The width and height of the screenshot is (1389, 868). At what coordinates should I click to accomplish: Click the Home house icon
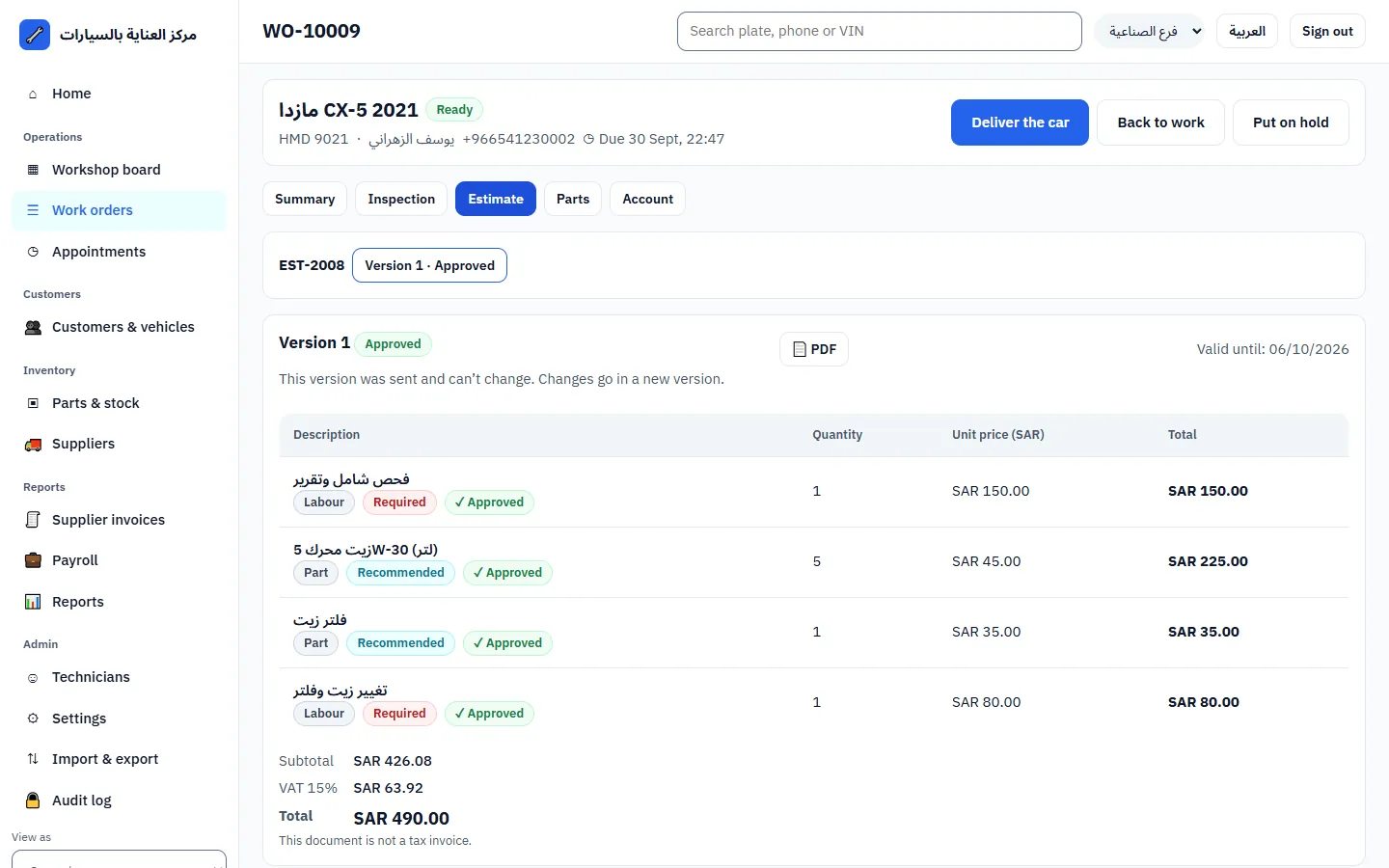[33, 94]
